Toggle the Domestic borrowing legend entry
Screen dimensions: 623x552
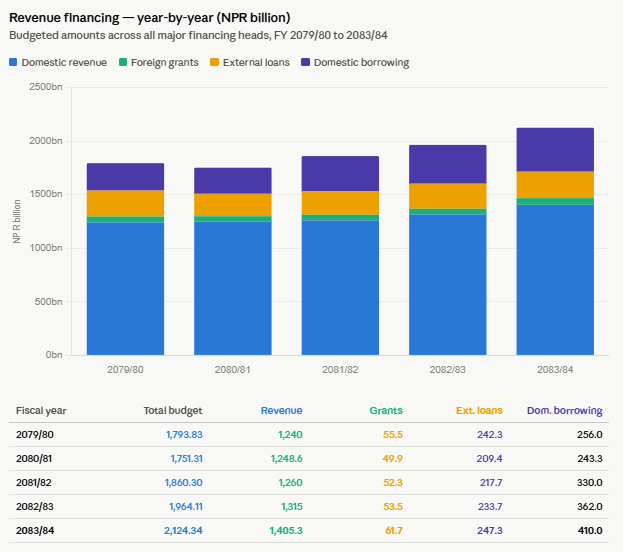point(355,62)
